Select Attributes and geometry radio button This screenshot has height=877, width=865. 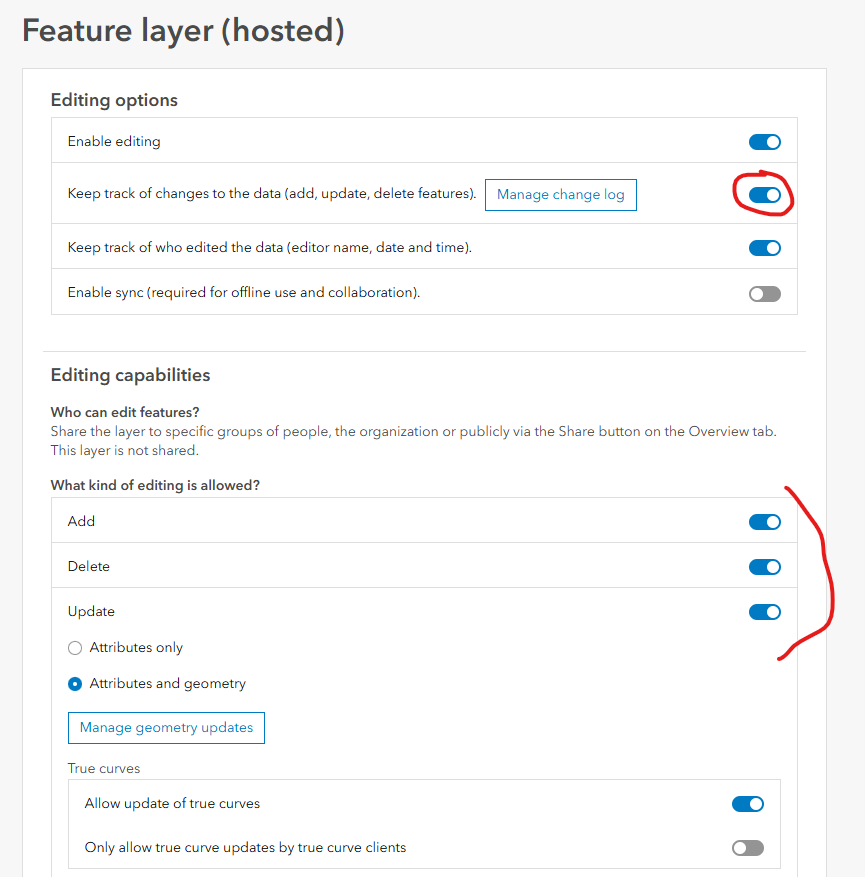click(x=75, y=684)
